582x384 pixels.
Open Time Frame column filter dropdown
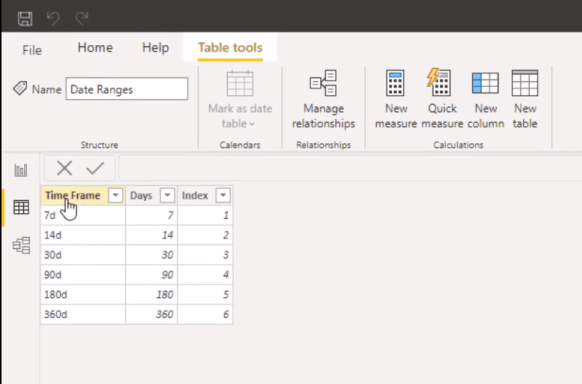pyautogui.click(x=115, y=195)
